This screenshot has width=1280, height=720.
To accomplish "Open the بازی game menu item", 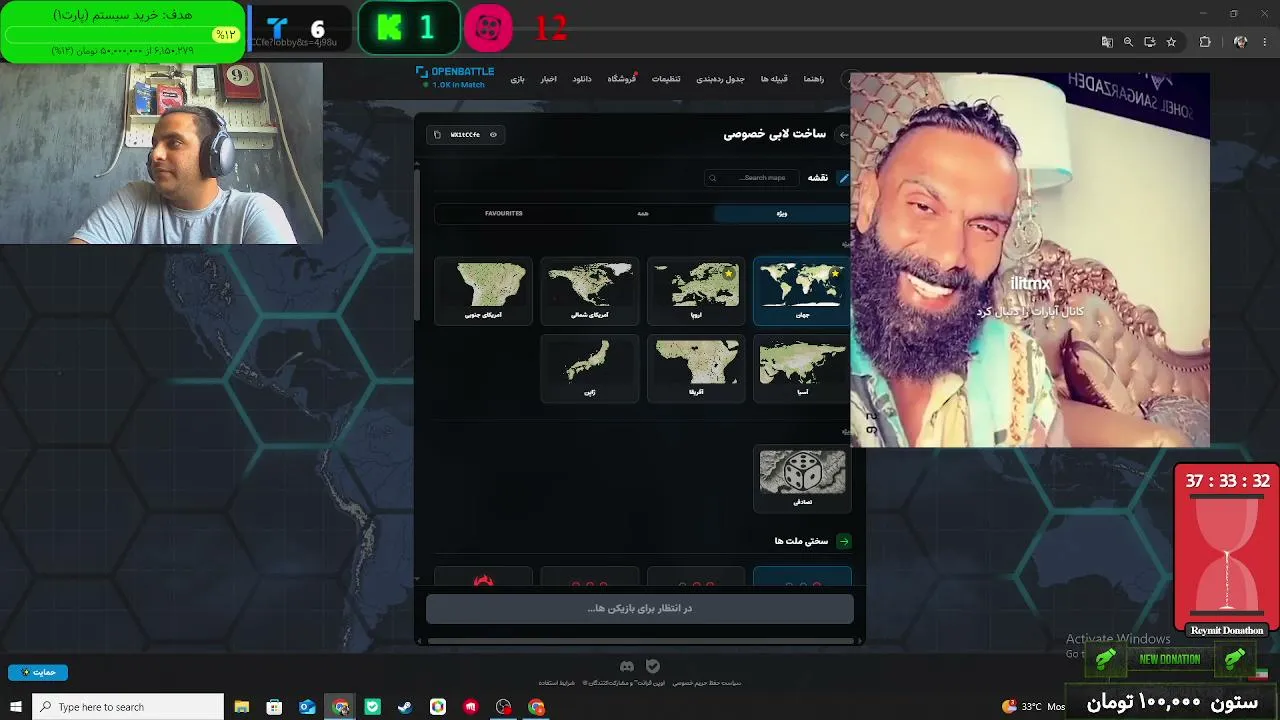I will click(517, 79).
